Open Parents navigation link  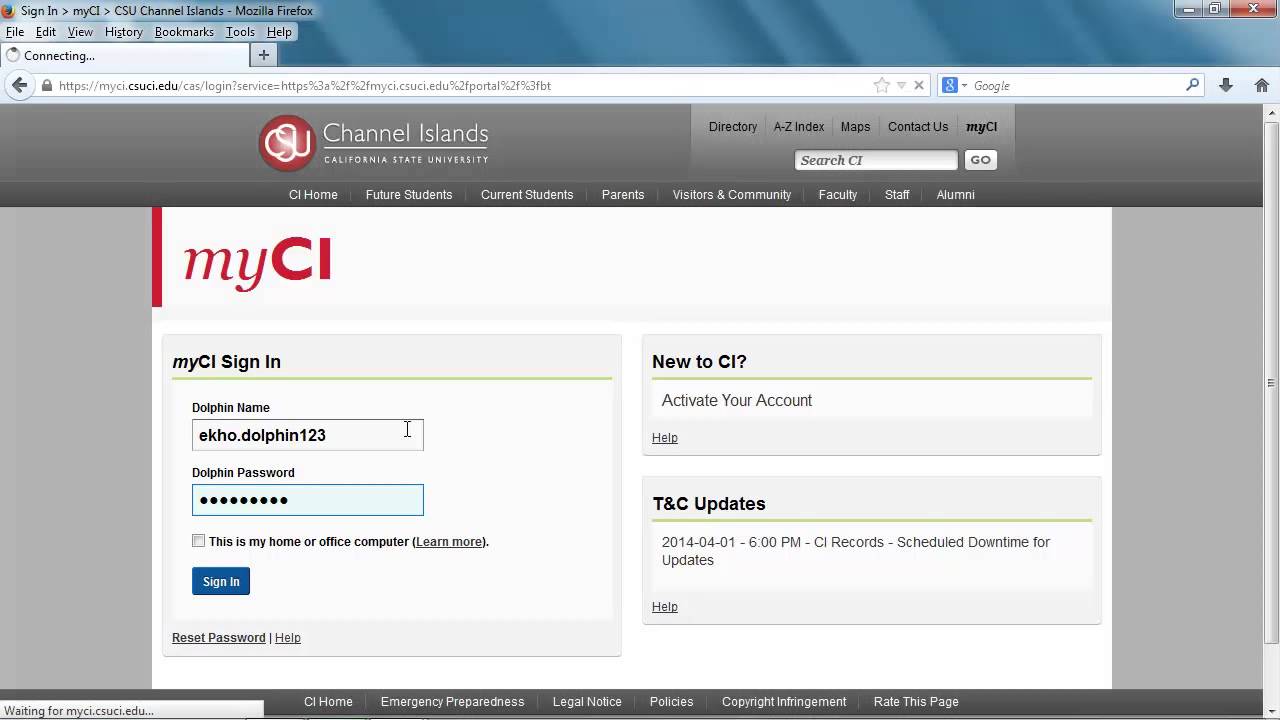tap(623, 195)
